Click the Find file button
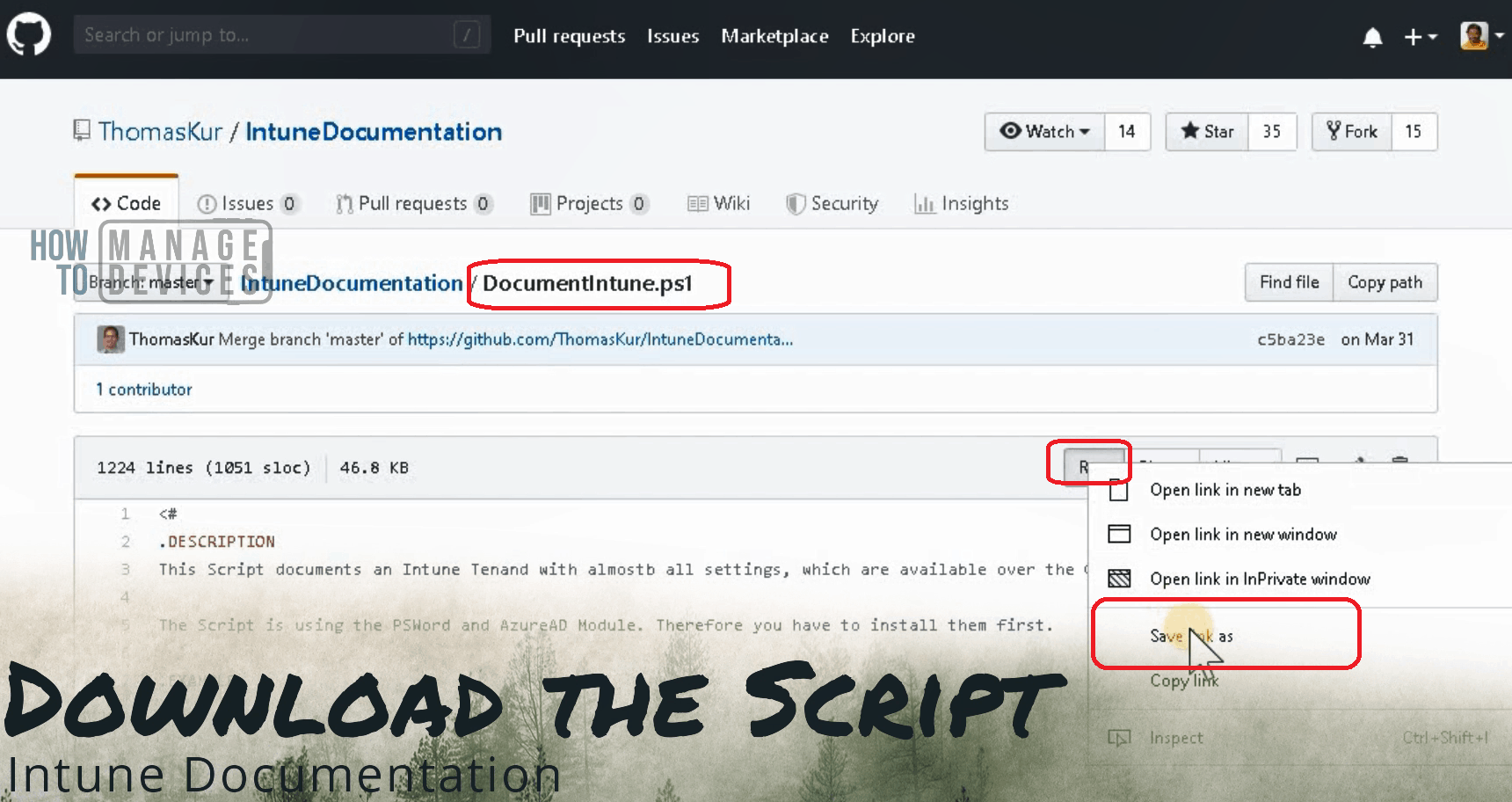The width and height of the screenshot is (1512, 802). (x=1290, y=282)
